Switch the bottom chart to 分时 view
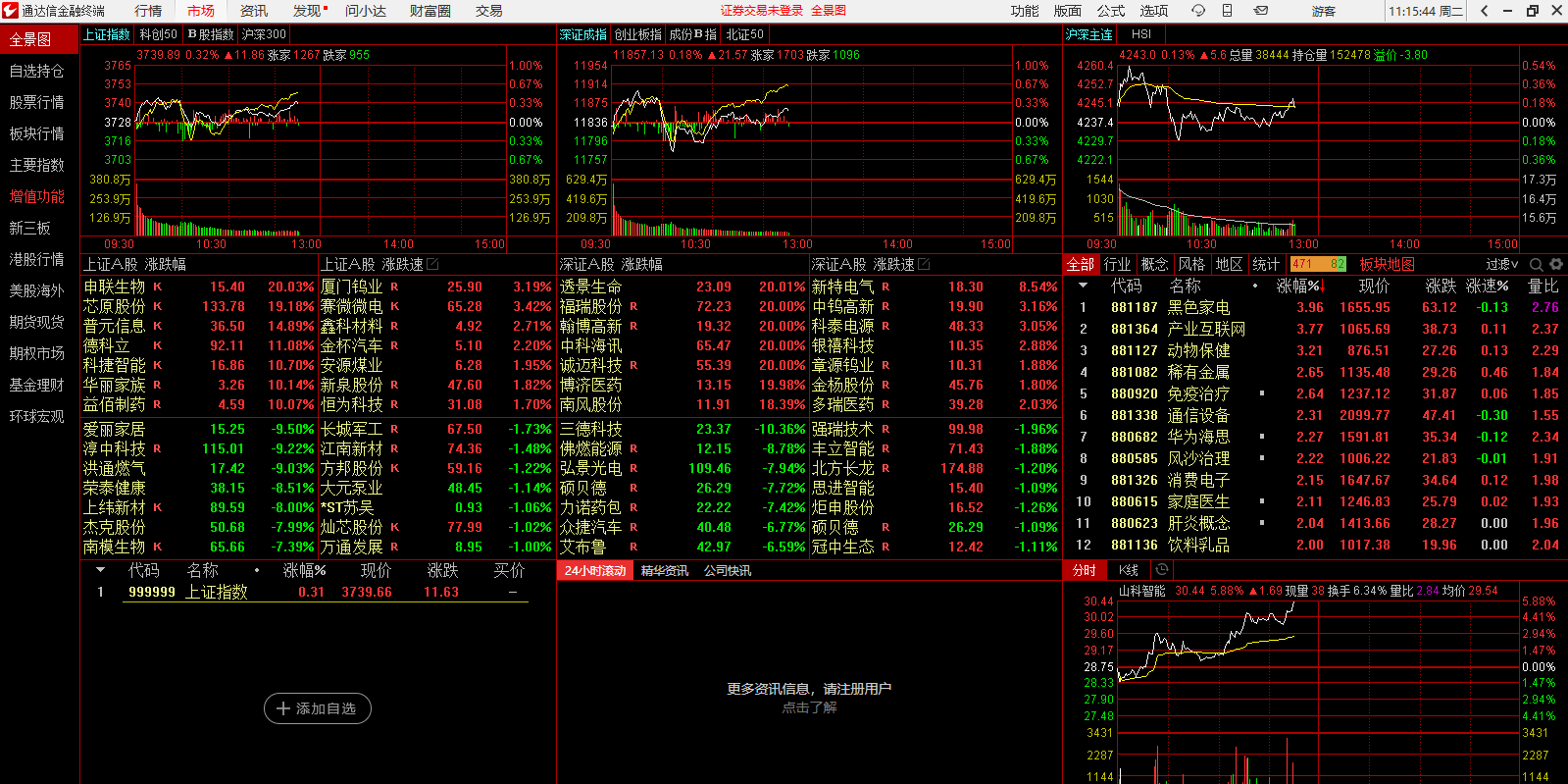The image size is (1568, 784). pos(1084,570)
